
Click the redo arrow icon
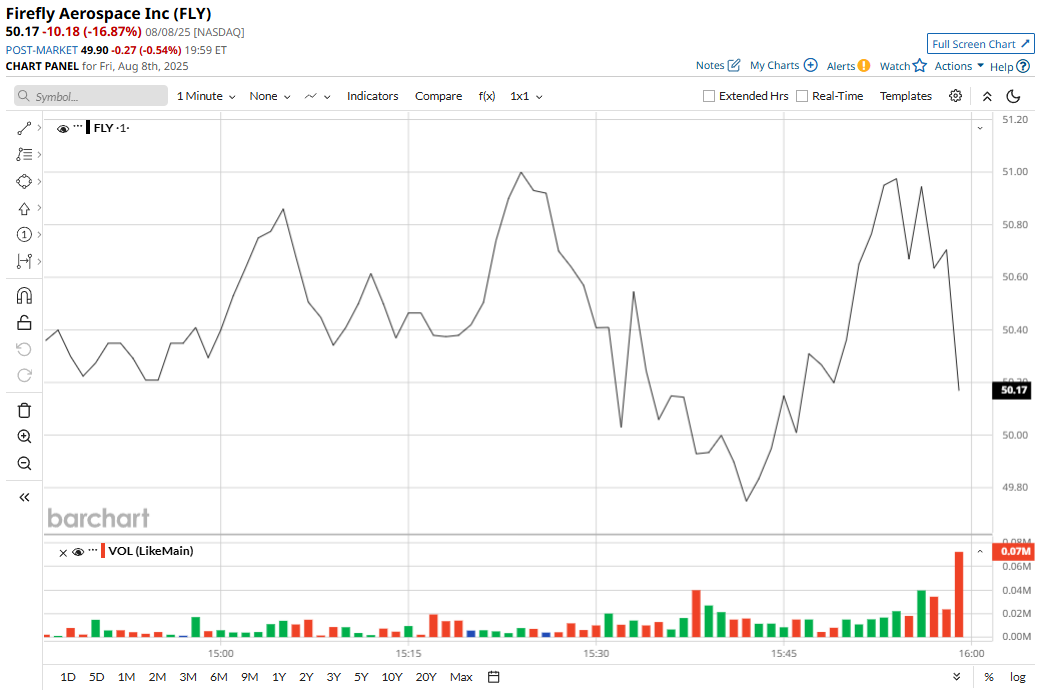(x=24, y=375)
